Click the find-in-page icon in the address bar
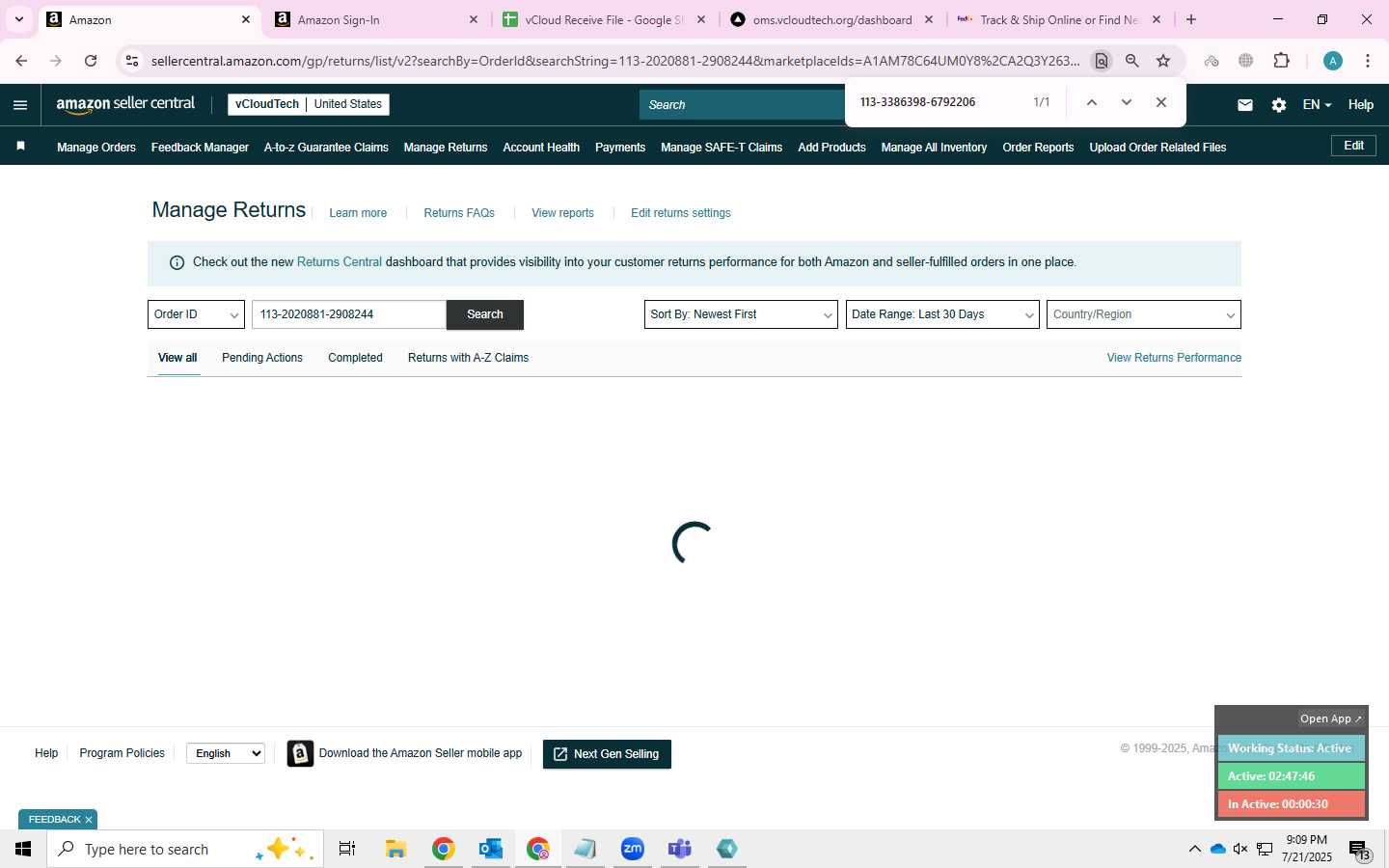 1101,61
